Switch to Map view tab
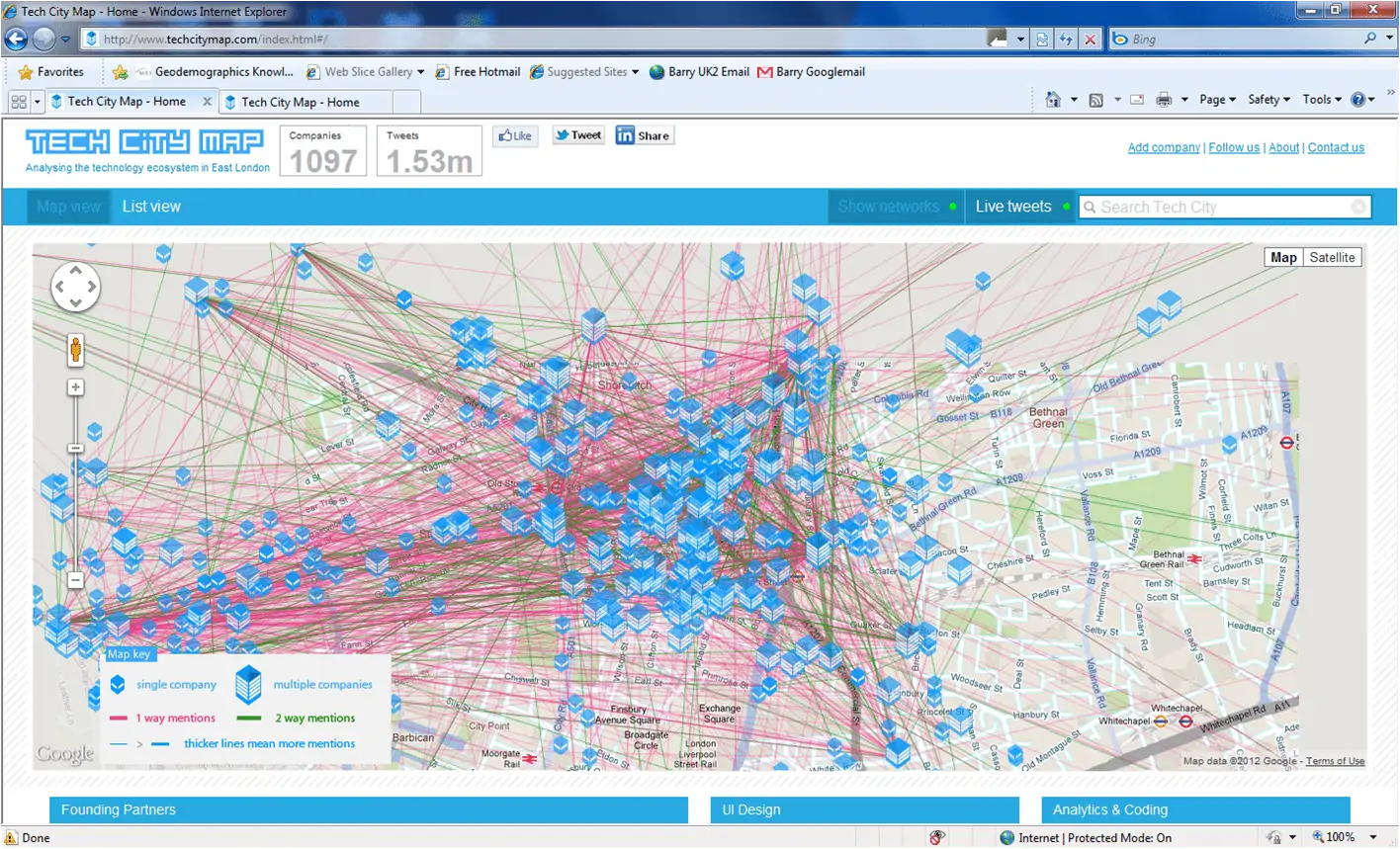This screenshot has height=849, width=1400. point(69,207)
